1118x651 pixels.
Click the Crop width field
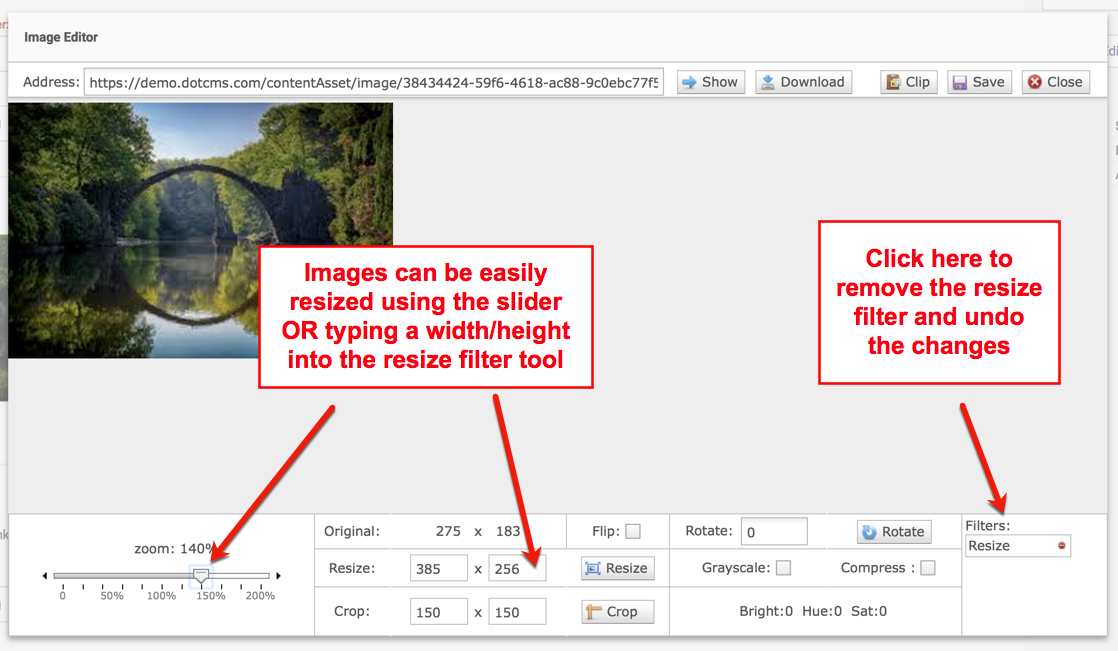[438, 612]
